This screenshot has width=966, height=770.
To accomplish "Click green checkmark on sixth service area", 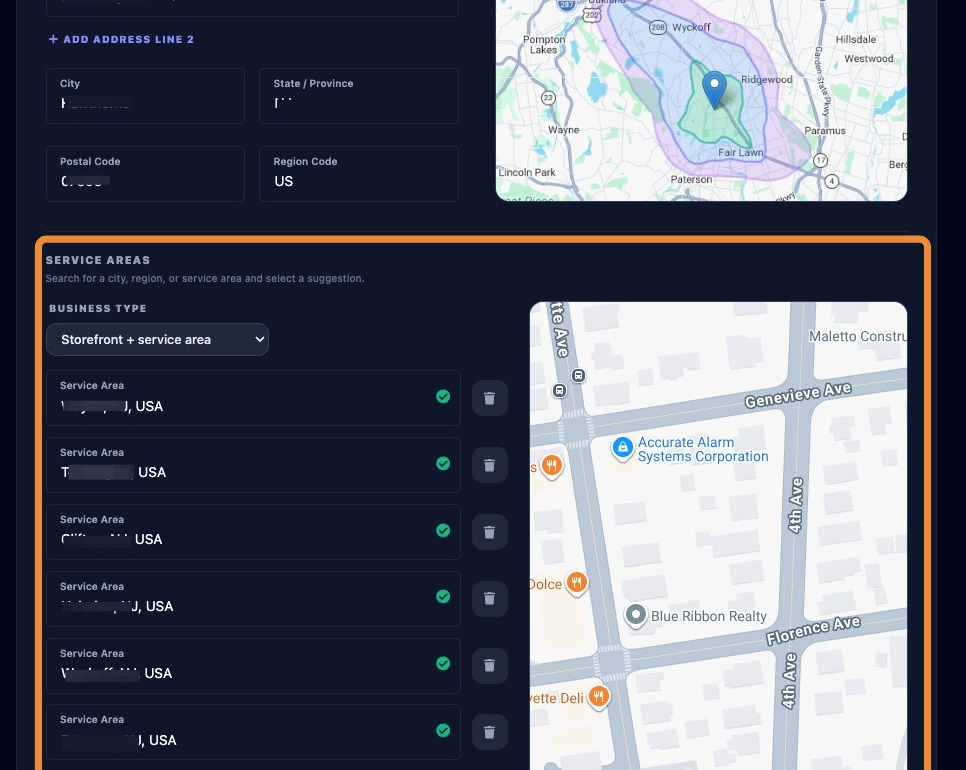I will pyautogui.click(x=443, y=731).
